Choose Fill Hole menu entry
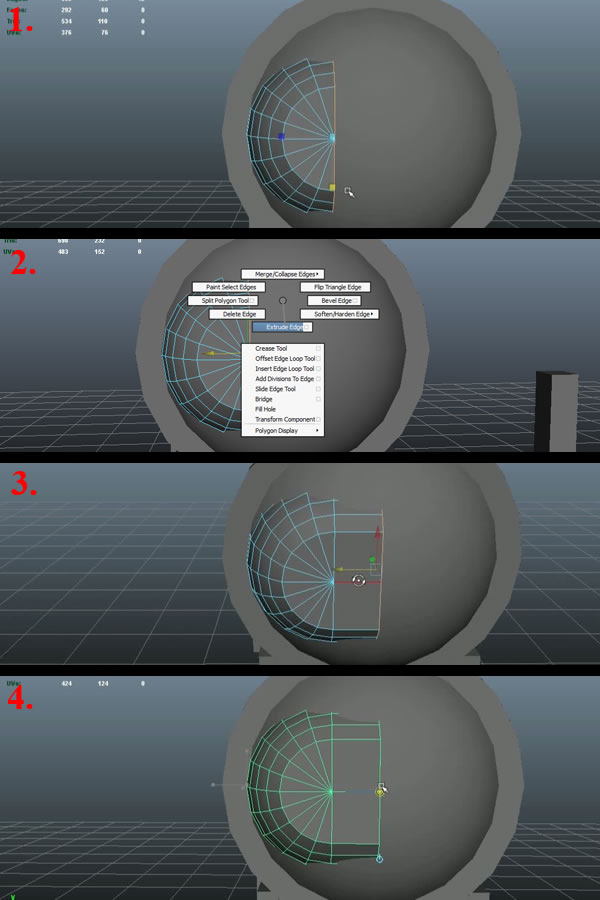 (x=266, y=409)
